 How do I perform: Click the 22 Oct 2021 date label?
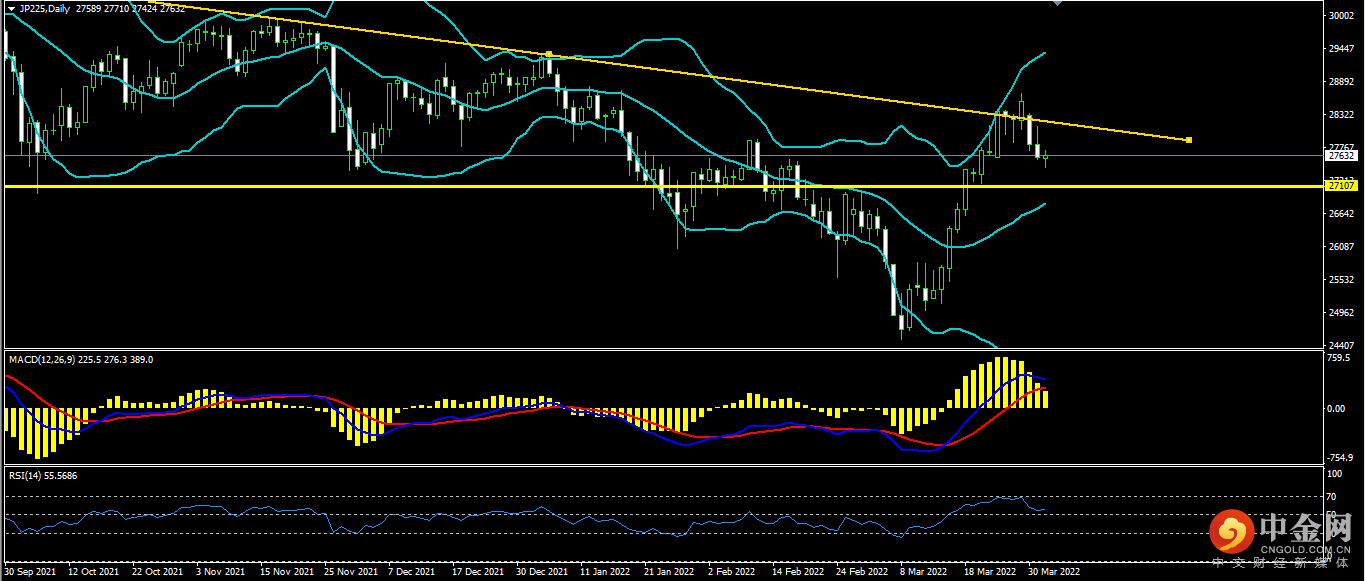click(x=157, y=573)
